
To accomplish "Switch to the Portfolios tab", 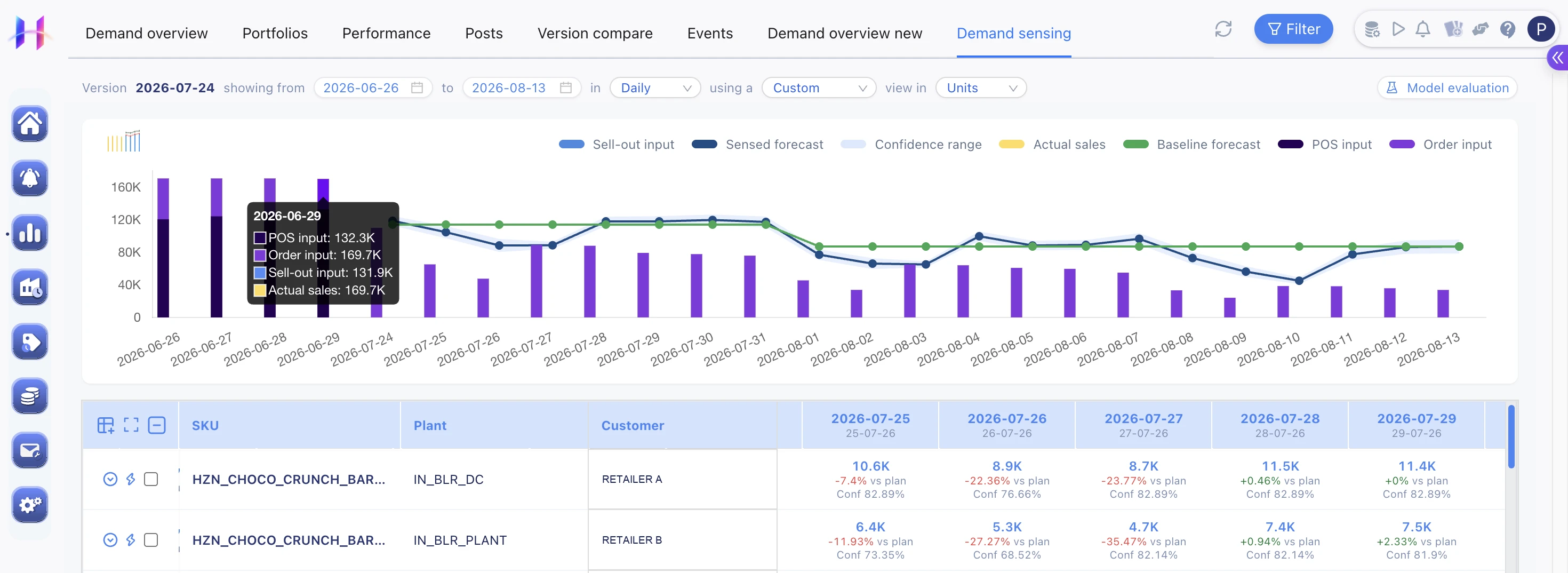I will [275, 34].
